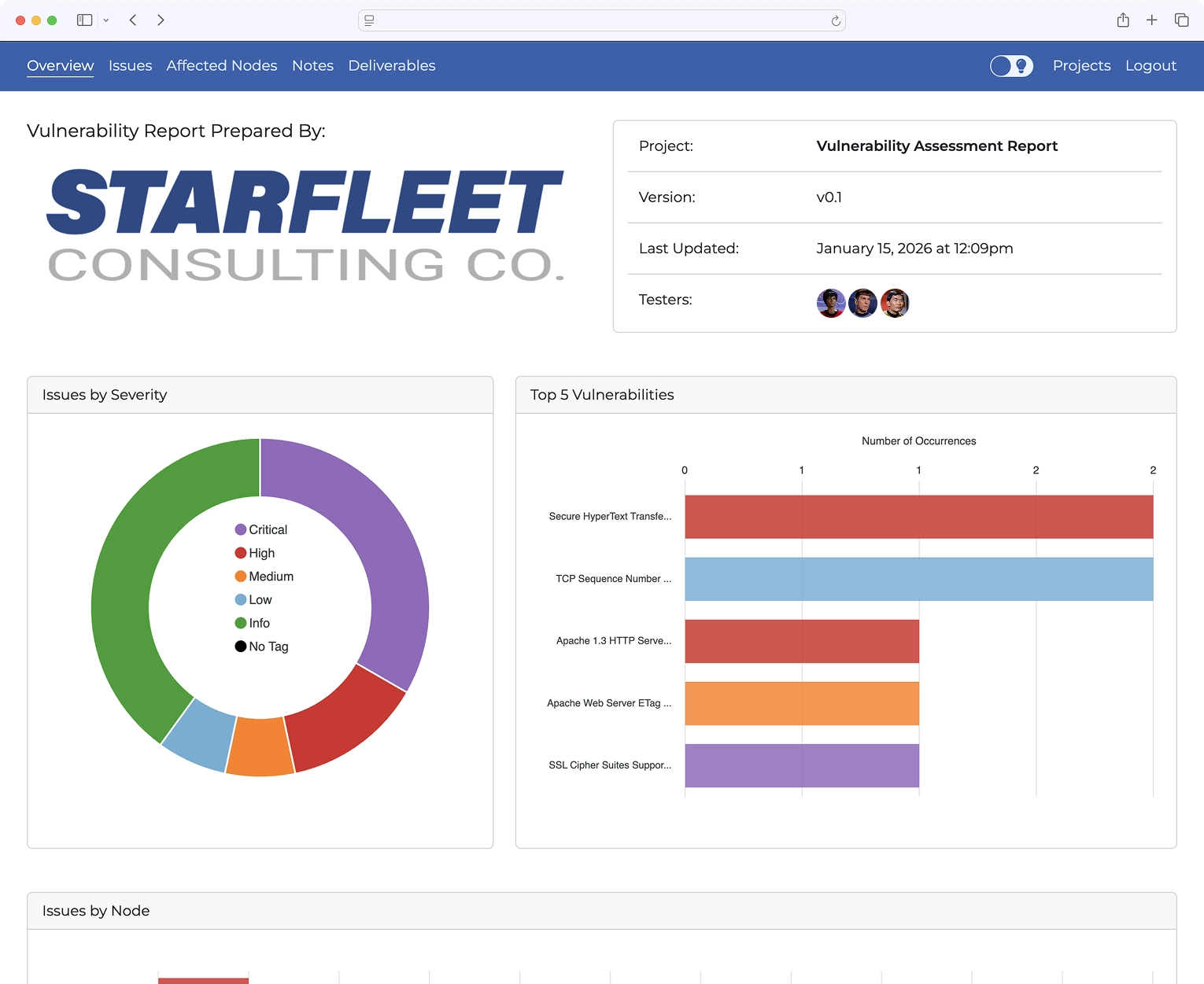The width and height of the screenshot is (1204, 984).
Task: Open the Deliverables tab
Action: click(392, 66)
